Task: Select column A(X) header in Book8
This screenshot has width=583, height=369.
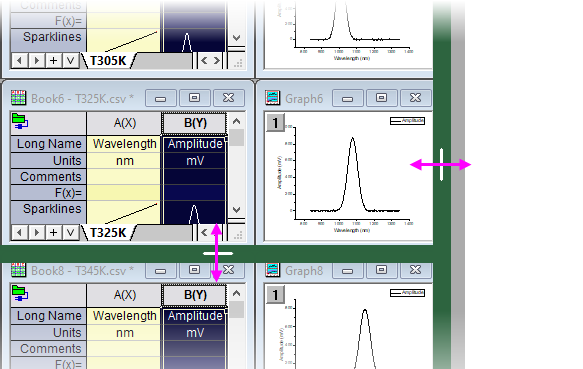Action: click(125, 295)
